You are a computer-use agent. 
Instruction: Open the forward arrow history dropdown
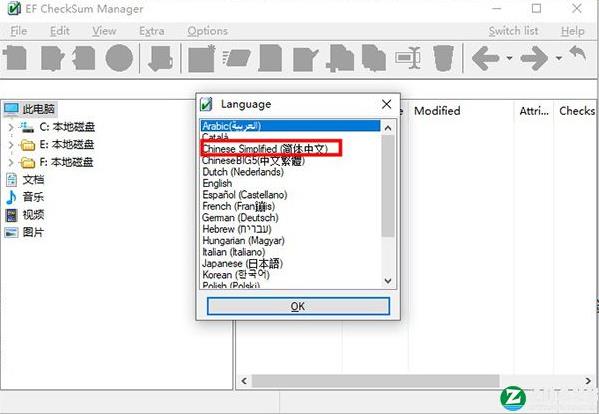point(559,58)
